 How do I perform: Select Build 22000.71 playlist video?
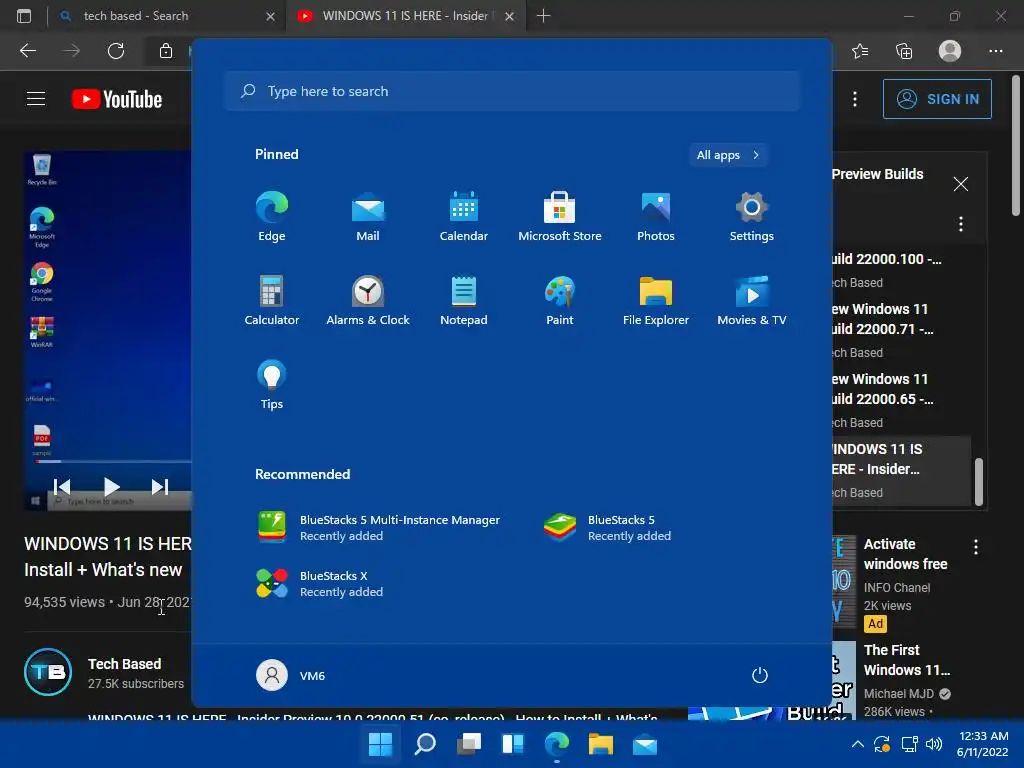click(x=901, y=330)
